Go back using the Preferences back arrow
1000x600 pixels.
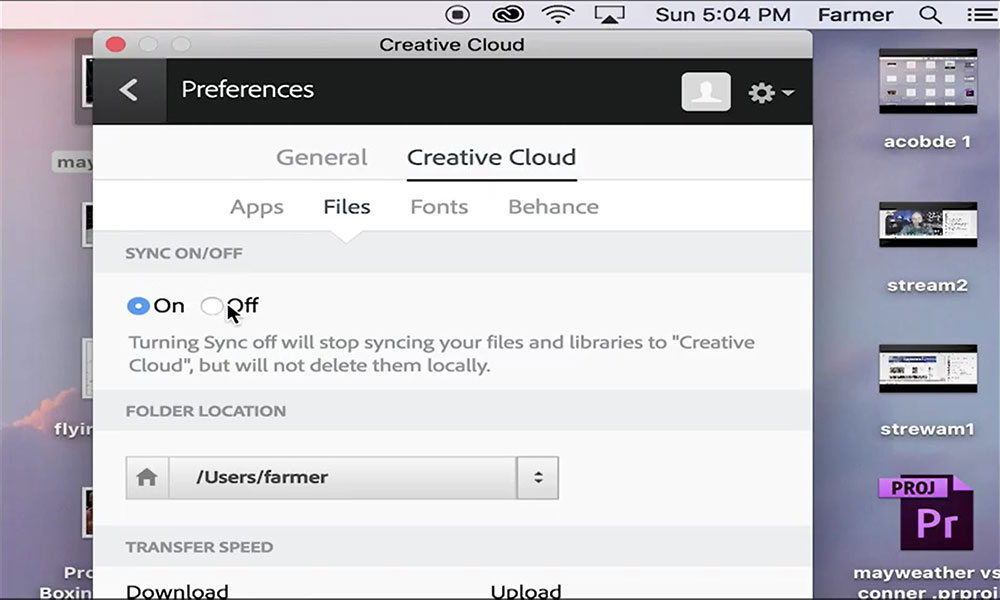click(129, 90)
